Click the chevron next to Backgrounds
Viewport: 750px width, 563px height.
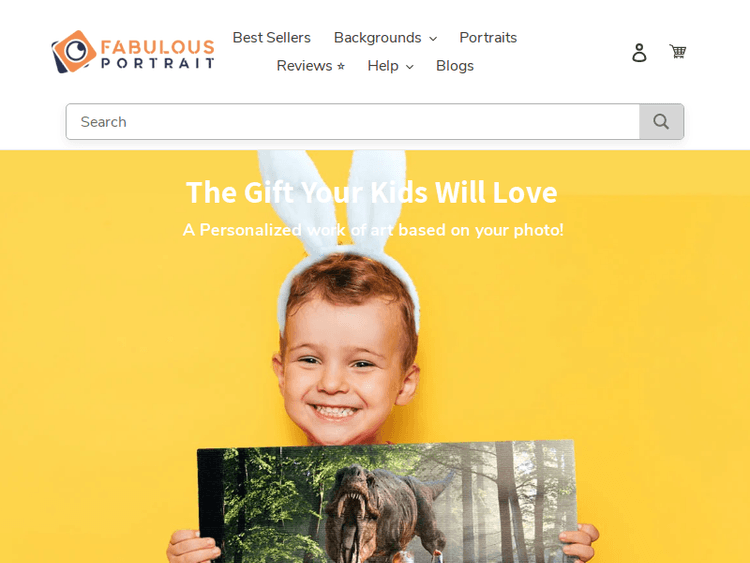[x=433, y=39]
